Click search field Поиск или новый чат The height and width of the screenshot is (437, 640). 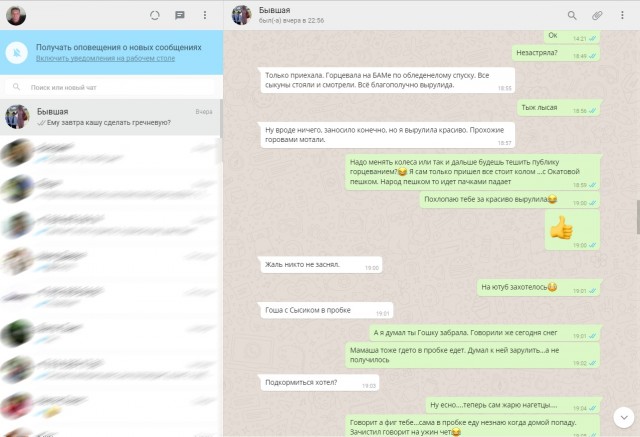pyautogui.click(x=110, y=87)
